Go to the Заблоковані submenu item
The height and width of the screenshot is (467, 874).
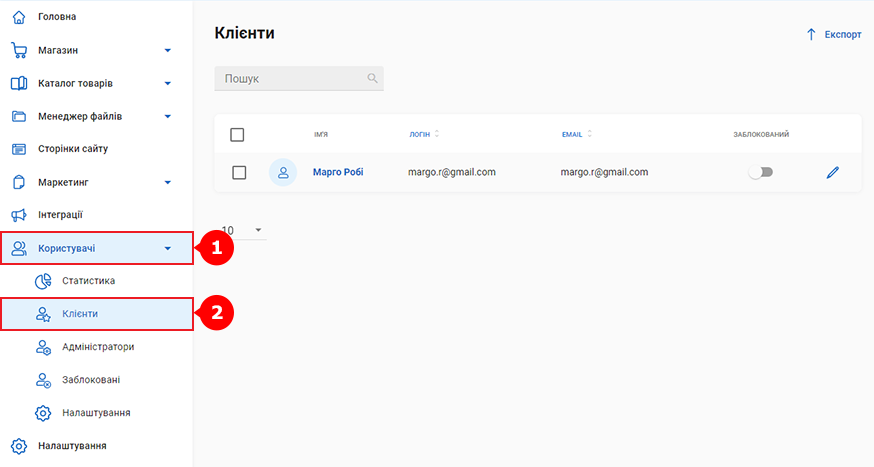[x=91, y=380]
